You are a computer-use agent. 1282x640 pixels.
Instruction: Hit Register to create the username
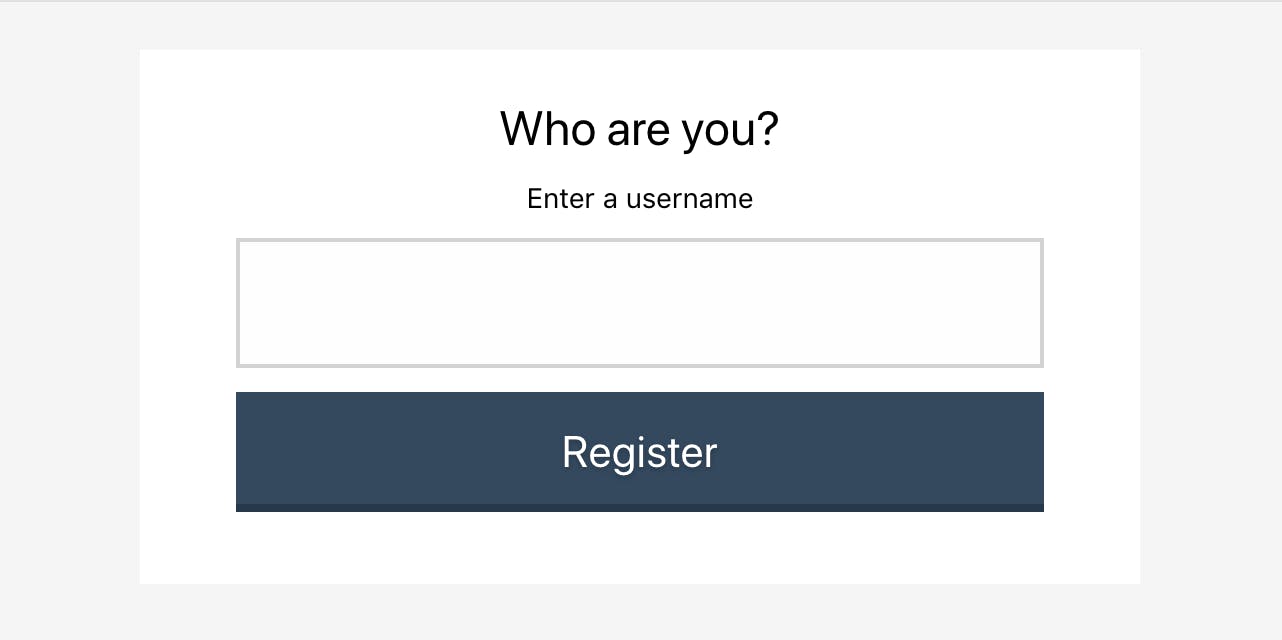640,451
